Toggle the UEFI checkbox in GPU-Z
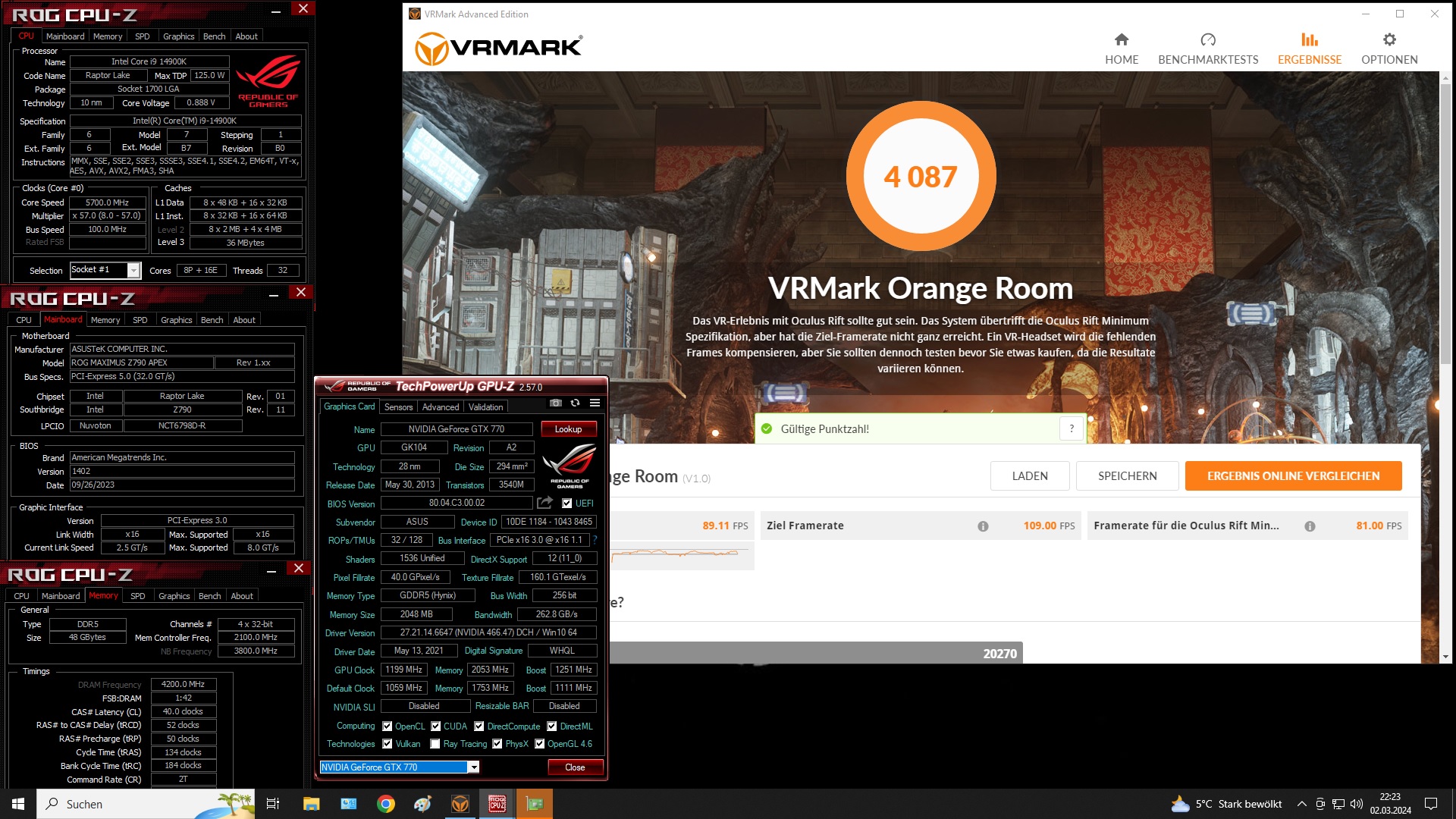1456x819 pixels. pyautogui.click(x=566, y=504)
